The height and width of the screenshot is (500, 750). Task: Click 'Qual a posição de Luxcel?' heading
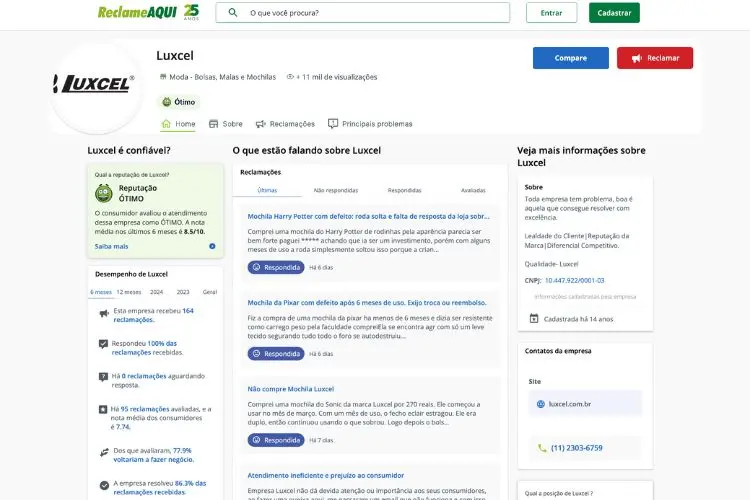tap(558, 493)
